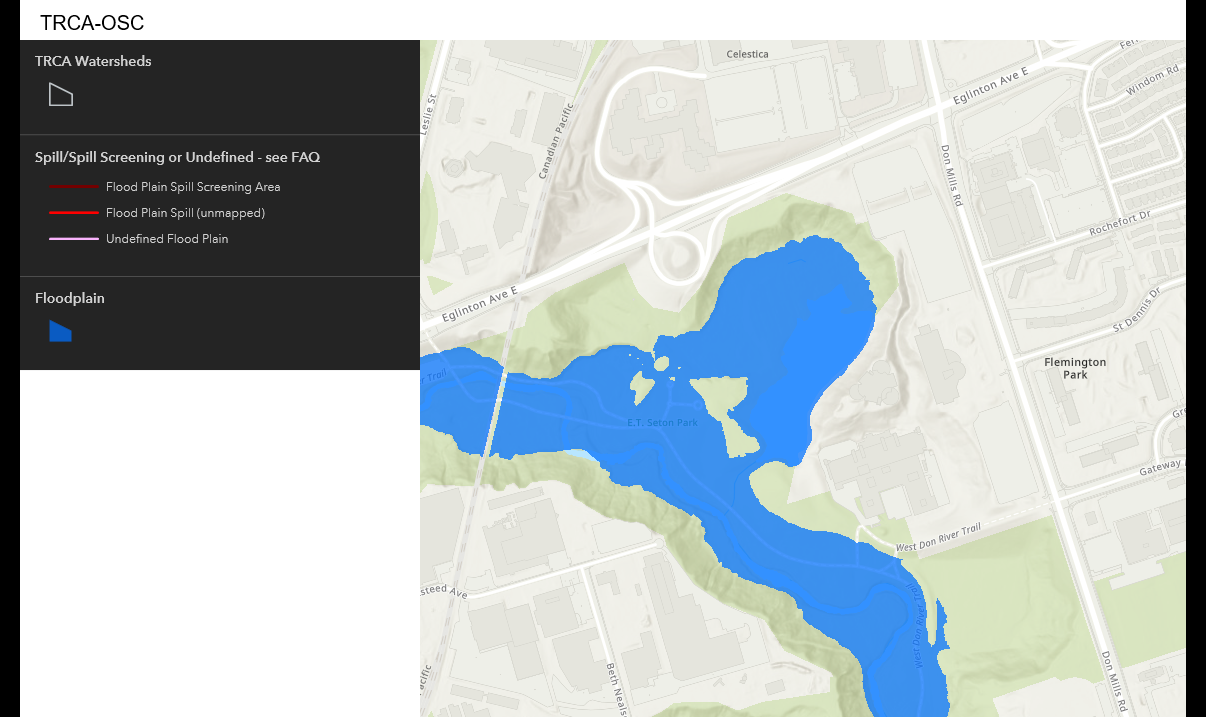The height and width of the screenshot is (717, 1206).
Task: Click the Undefined Flood Plain label
Action: 167,239
